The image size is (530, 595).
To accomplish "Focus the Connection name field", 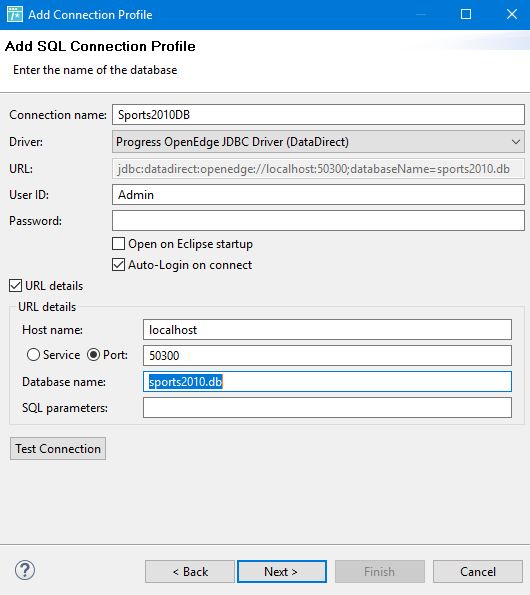I will (x=318, y=115).
